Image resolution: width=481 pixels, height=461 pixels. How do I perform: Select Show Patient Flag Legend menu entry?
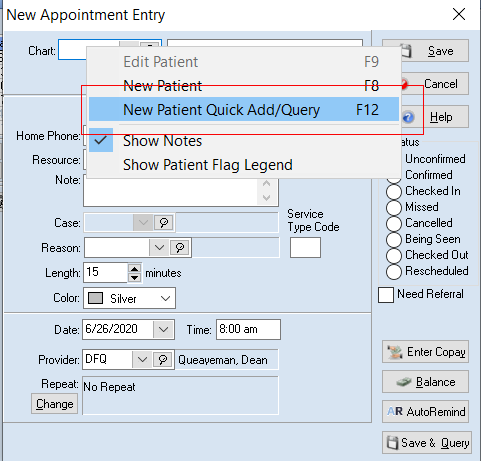pos(208,165)
